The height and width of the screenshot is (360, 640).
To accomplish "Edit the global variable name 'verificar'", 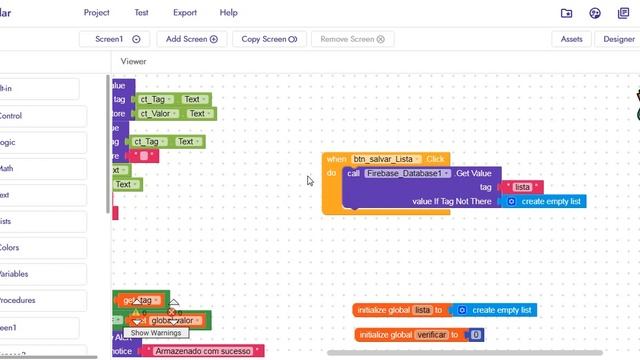I will (x=431, y=335).
